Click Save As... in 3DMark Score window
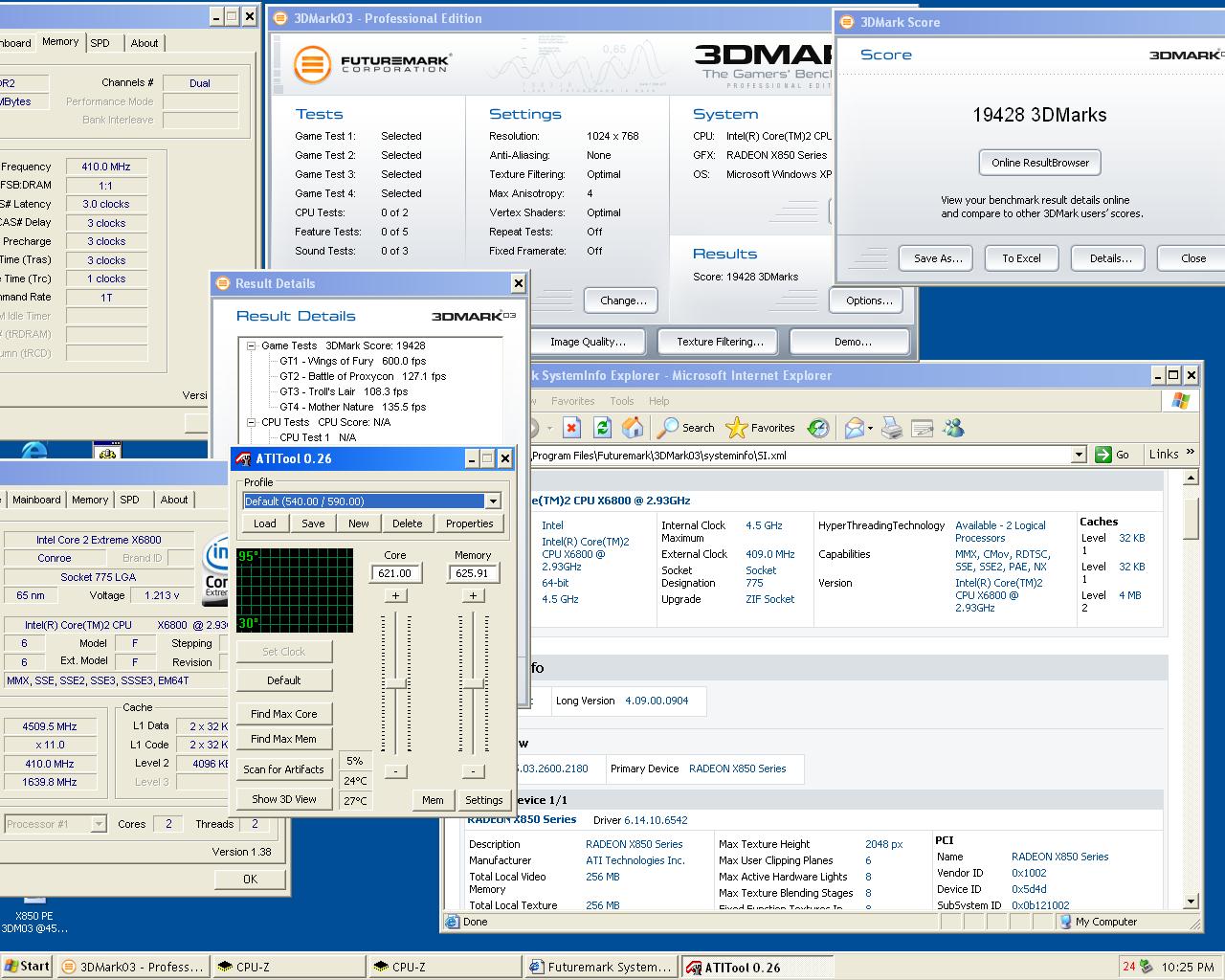 point(937,258)
